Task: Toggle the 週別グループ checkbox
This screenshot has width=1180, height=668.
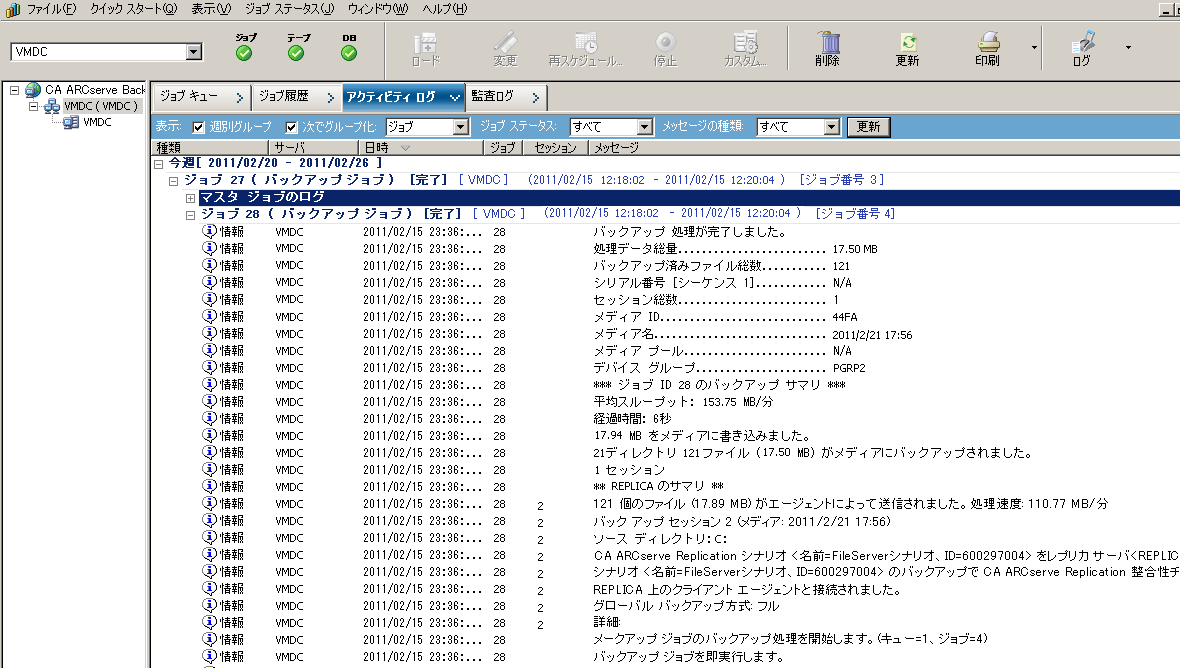Action: click(x=199, y=127)
